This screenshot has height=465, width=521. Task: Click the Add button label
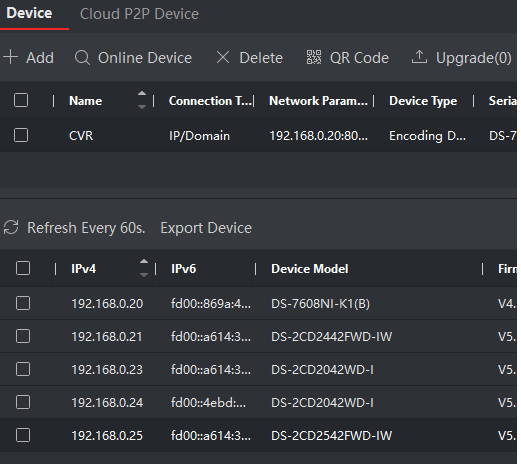click(x=40, y=58)
